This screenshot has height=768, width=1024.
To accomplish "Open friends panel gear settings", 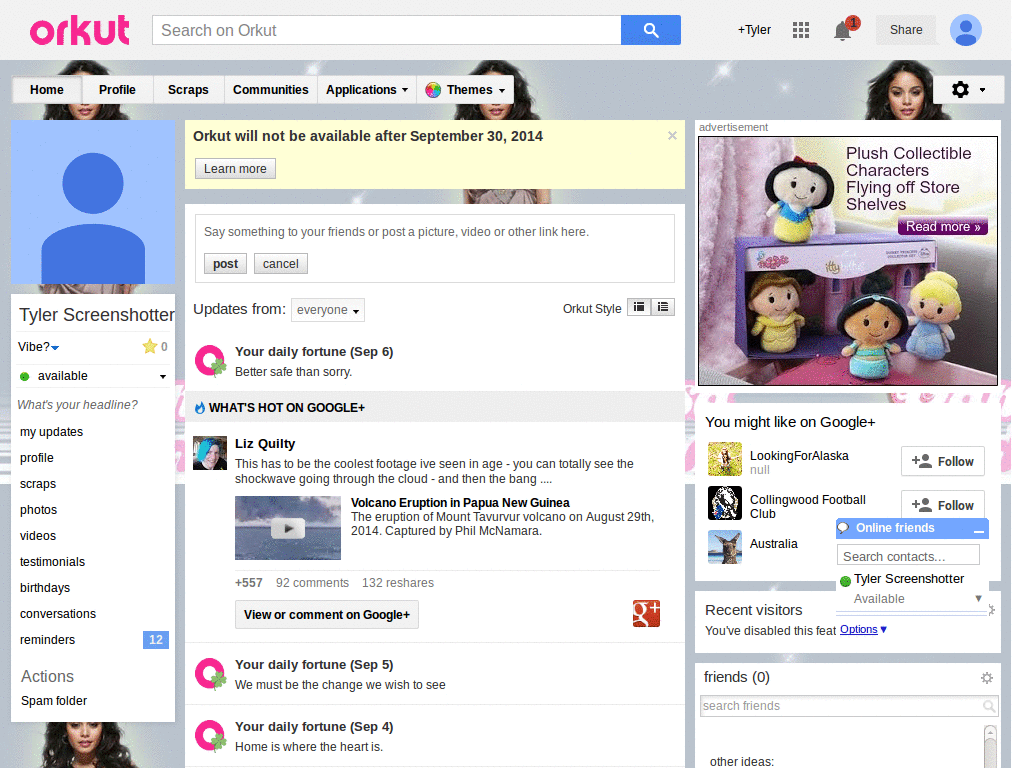I will pos(987,678).
